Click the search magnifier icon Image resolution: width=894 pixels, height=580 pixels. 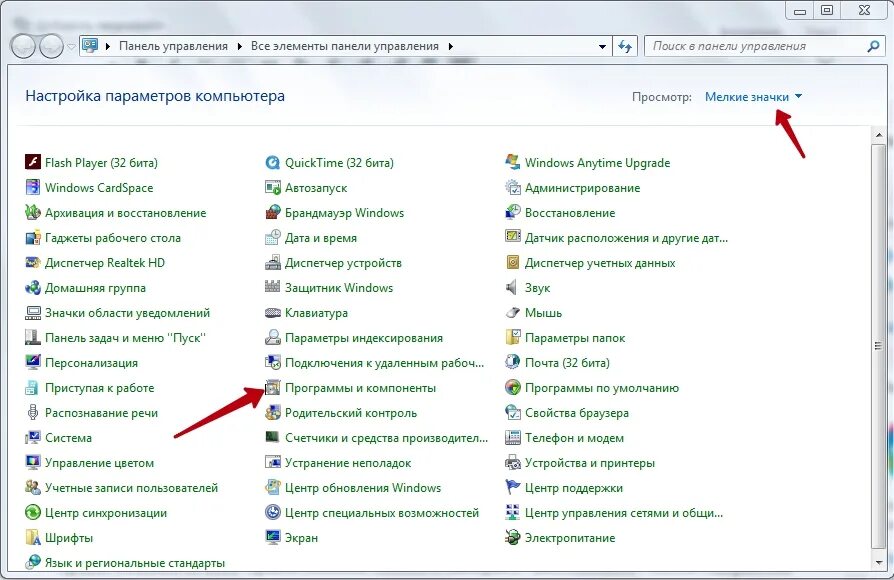[x=873, y=46]
